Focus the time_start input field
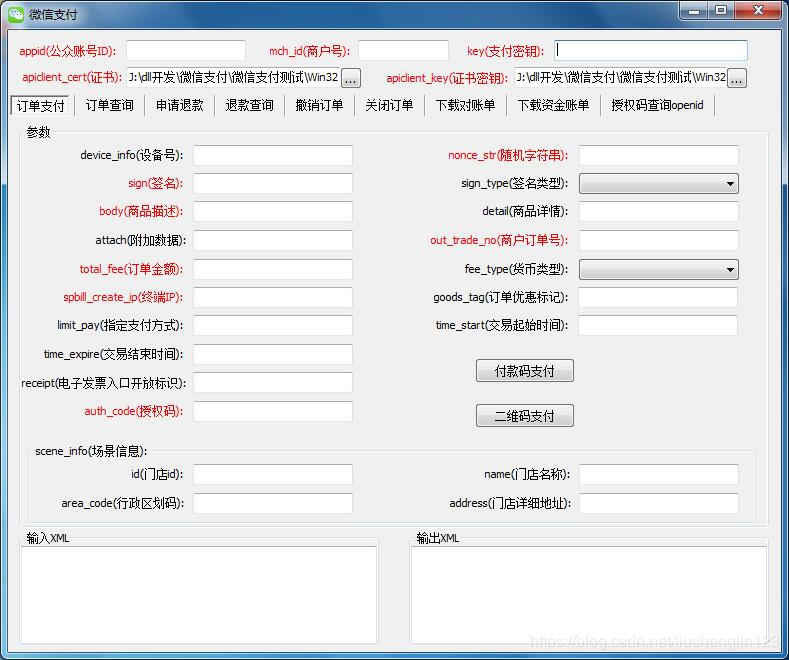This screenshot has height=660, width=789. pyautogui.click(x=658, y=325)
